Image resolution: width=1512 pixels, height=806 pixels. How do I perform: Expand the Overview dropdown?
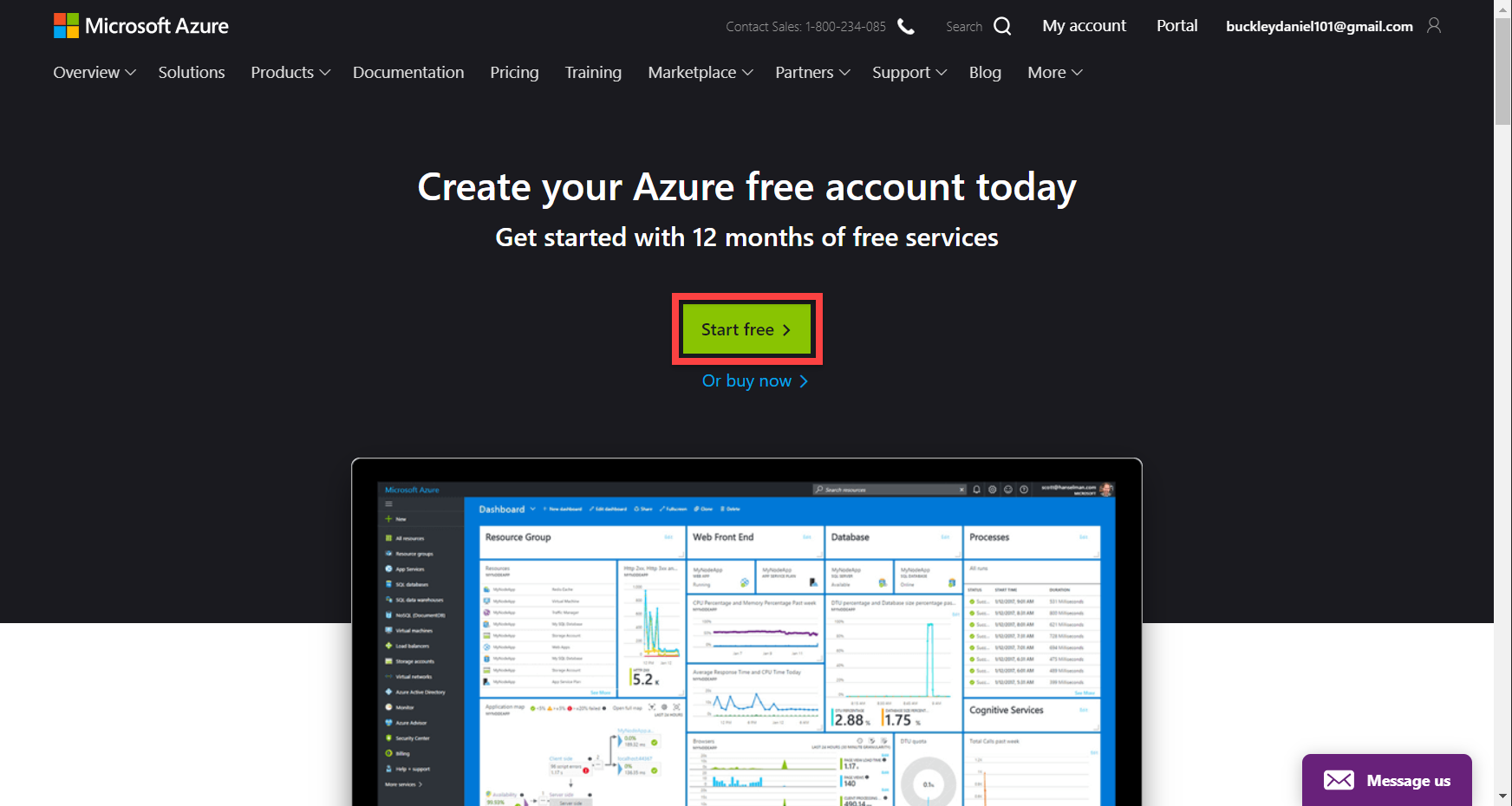coord(94,73)
